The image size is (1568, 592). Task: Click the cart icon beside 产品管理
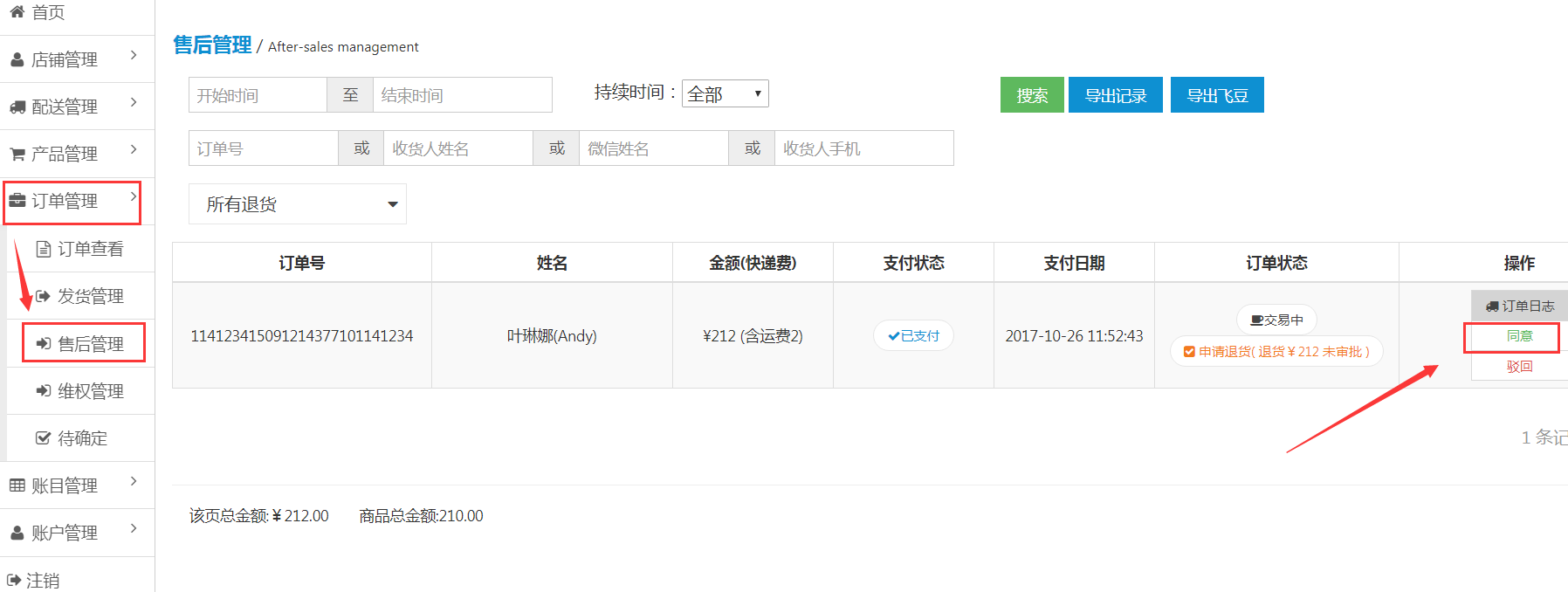pos(17,154)
